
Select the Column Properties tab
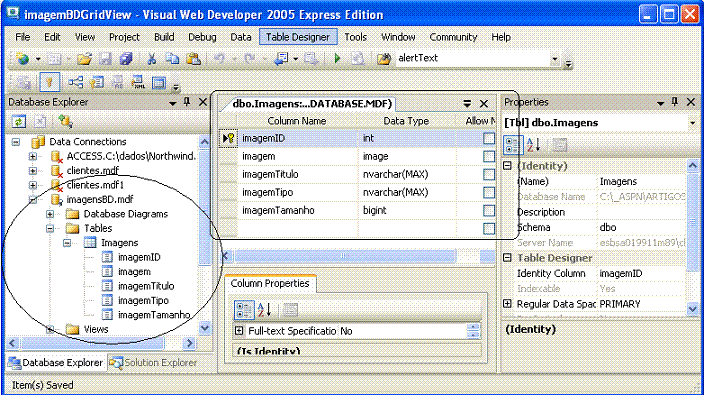click(x=270, y=284)
